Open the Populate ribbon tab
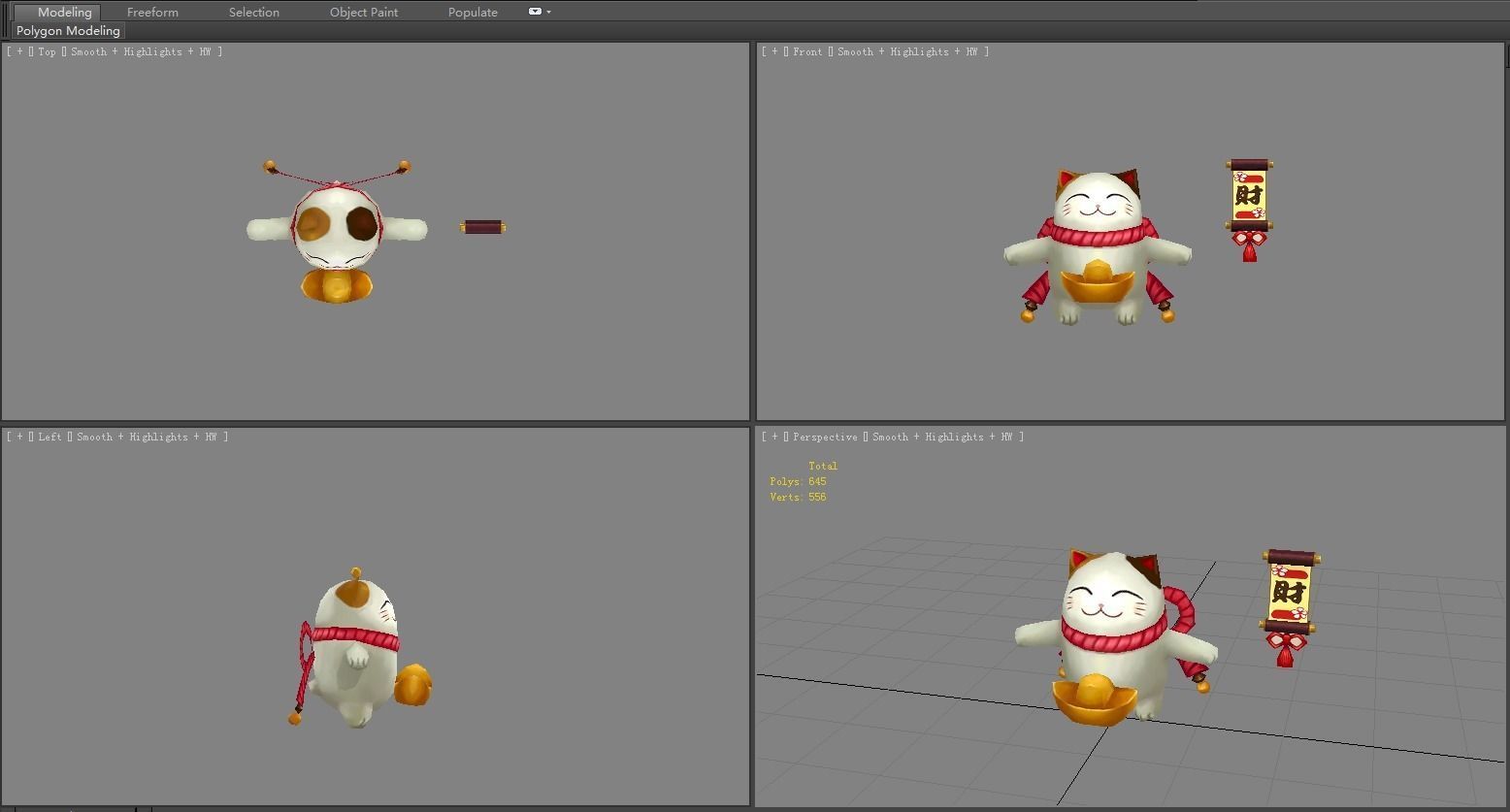This screenshot has width=1510, height=812. click(x=473, y=12)
